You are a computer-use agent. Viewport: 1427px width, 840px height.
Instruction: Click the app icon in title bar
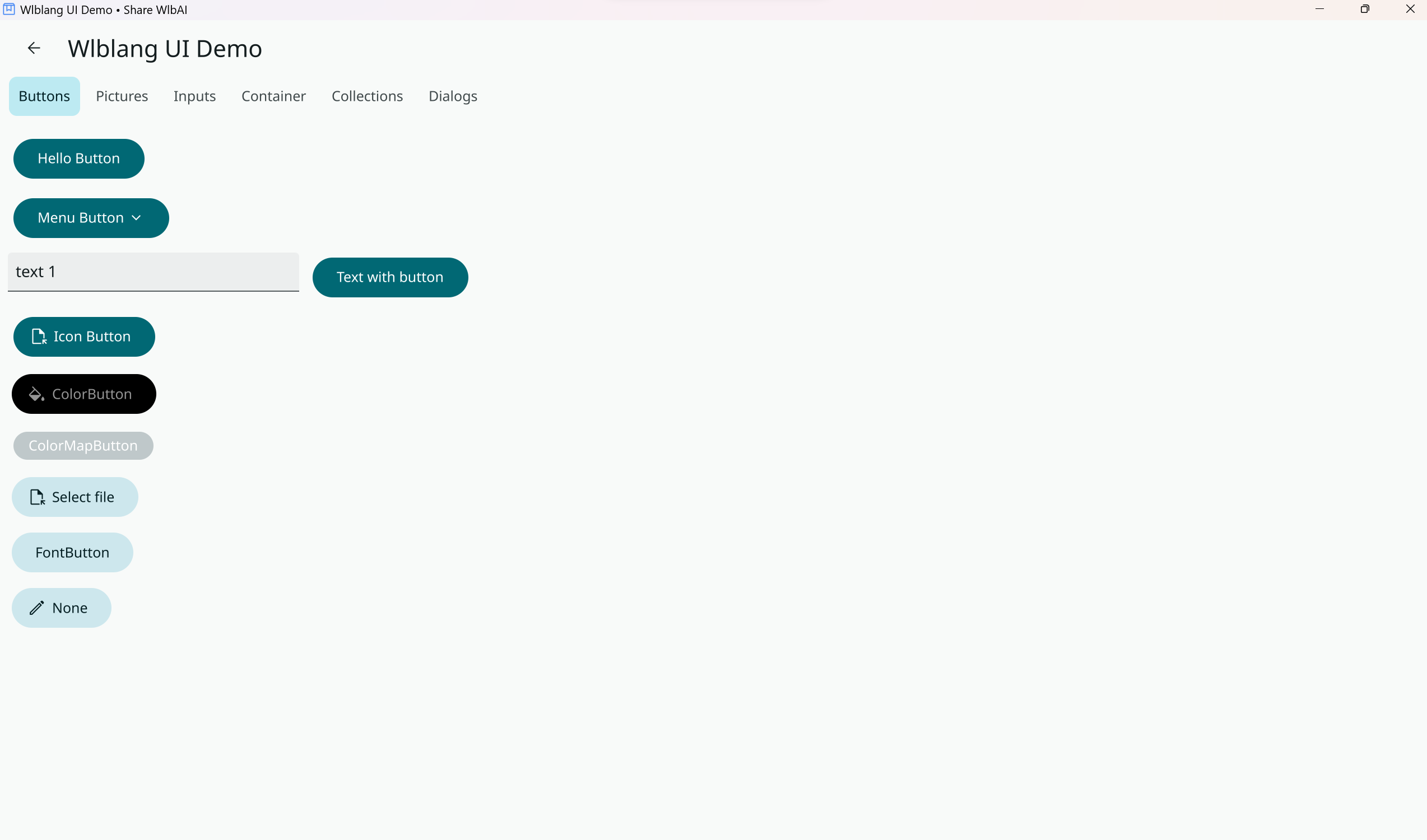click(9, 10)
